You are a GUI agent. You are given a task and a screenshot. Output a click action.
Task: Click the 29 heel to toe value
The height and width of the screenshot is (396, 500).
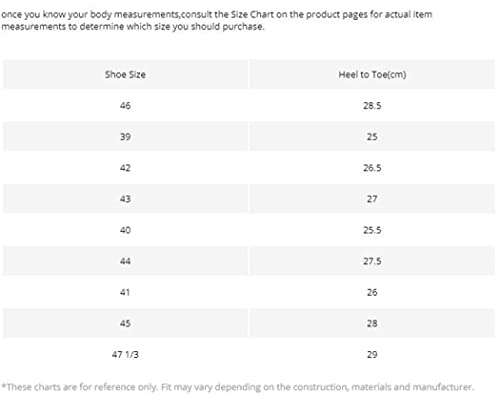(372, 354)
